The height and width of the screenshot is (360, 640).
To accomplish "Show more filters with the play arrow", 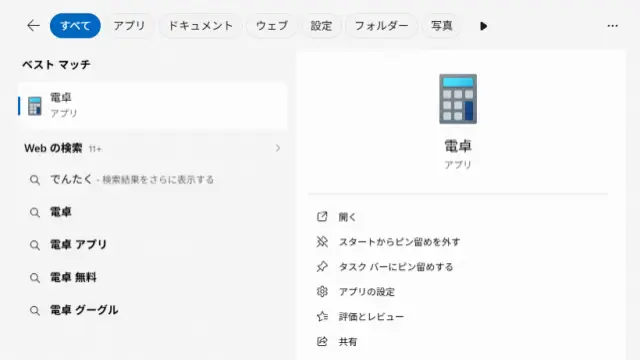I will pos(484,26).
